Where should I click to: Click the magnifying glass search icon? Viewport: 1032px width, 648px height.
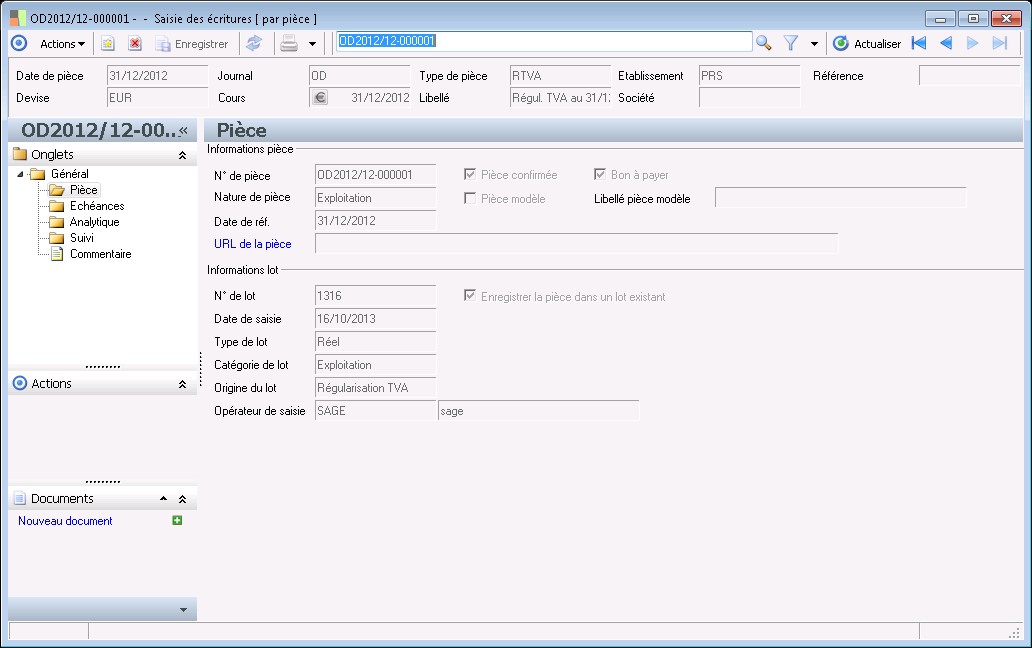coord(764,43)
